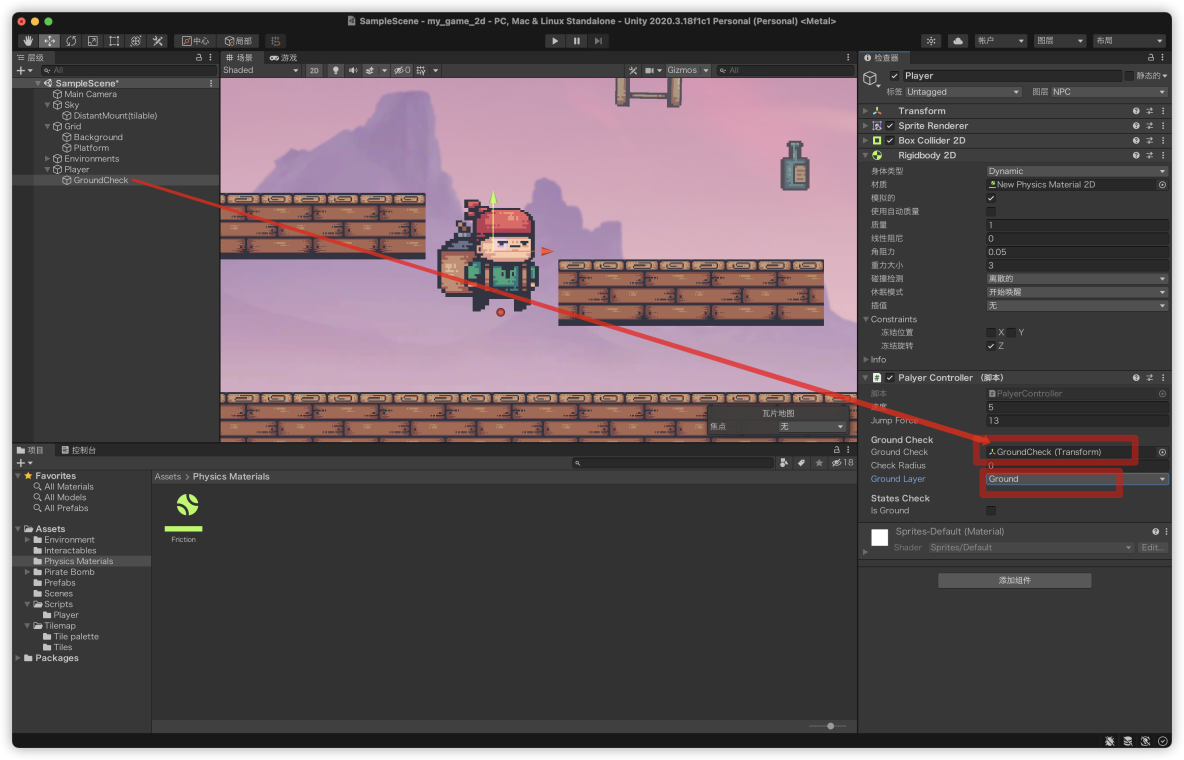Collapse the Rigidbody 2D component

(x=866, y=156)
